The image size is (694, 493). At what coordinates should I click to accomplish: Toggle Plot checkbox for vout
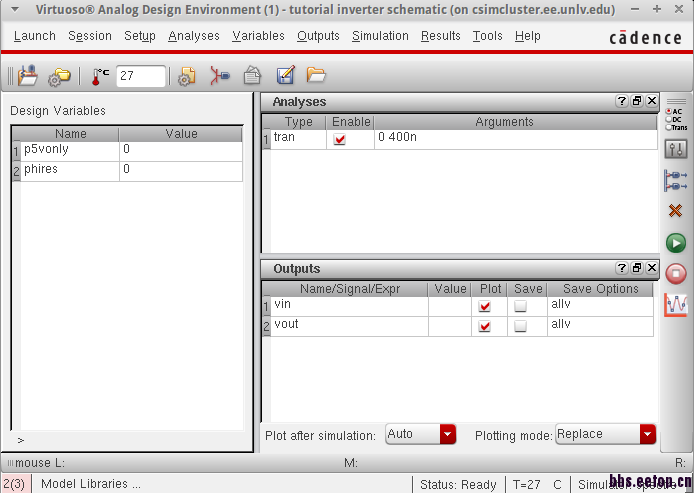(485, 326)
